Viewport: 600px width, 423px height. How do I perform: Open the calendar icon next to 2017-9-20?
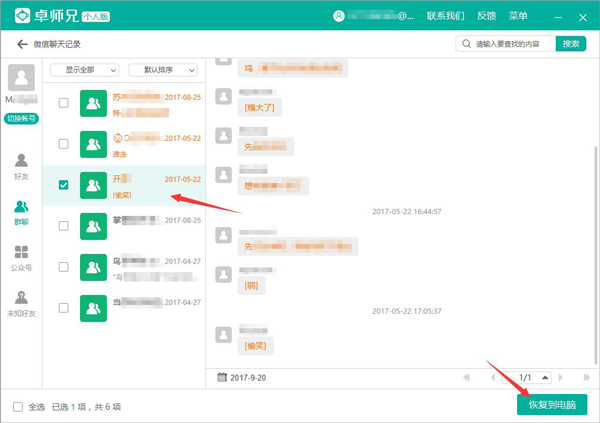pos(222,377)
